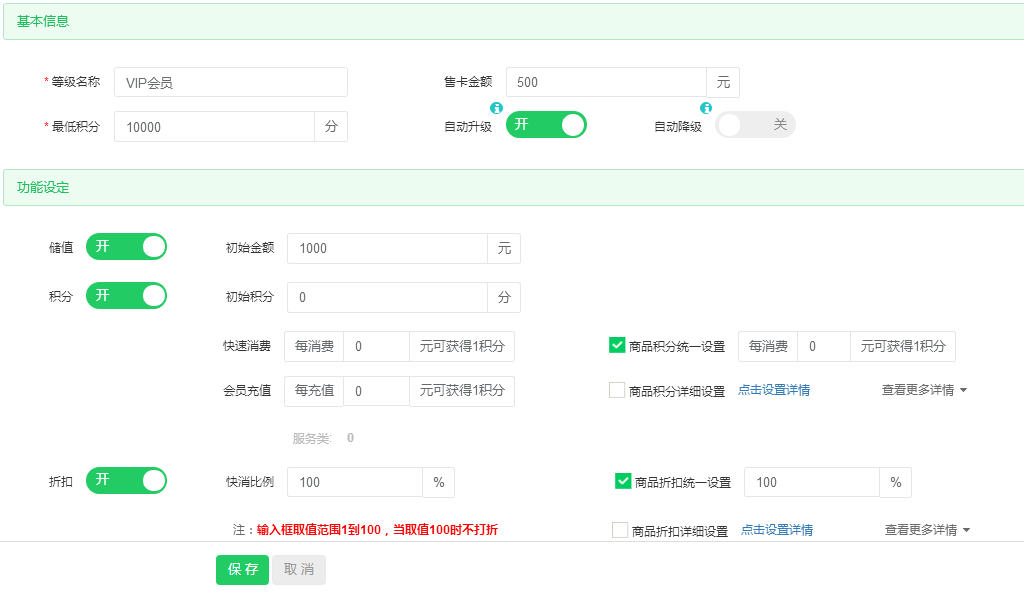
Task: Click info icon above 自动升级 label
Action: [x=496, y=108]
